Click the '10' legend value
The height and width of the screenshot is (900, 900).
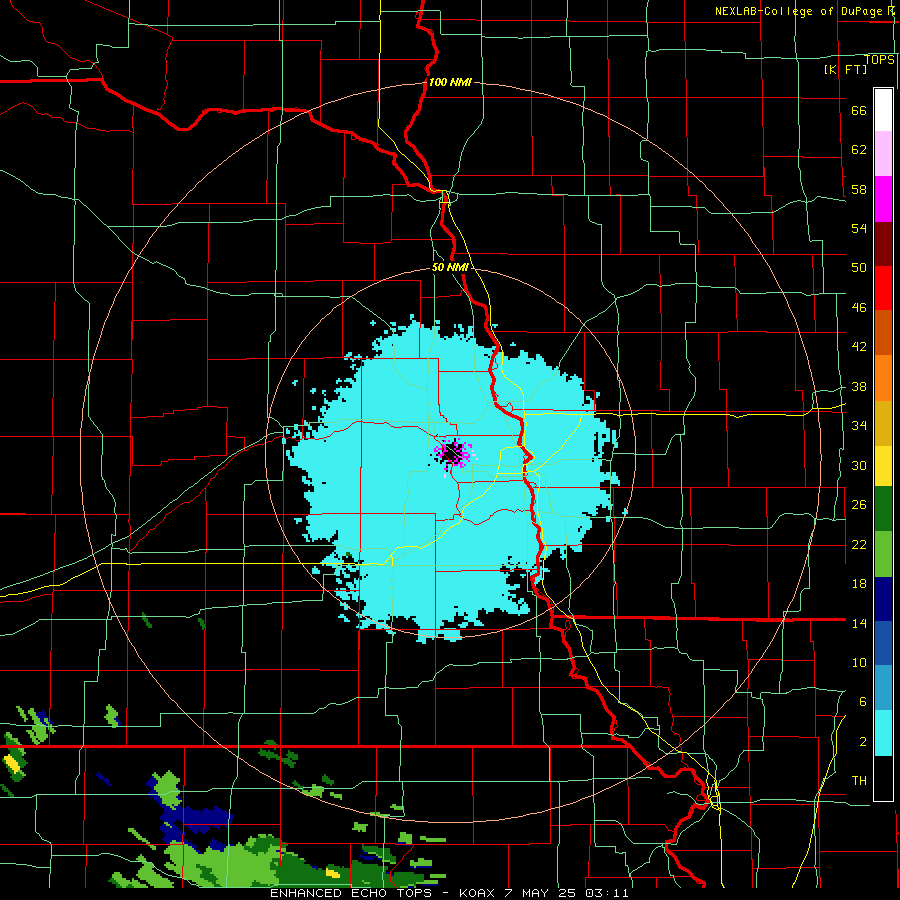coord(859,662)
